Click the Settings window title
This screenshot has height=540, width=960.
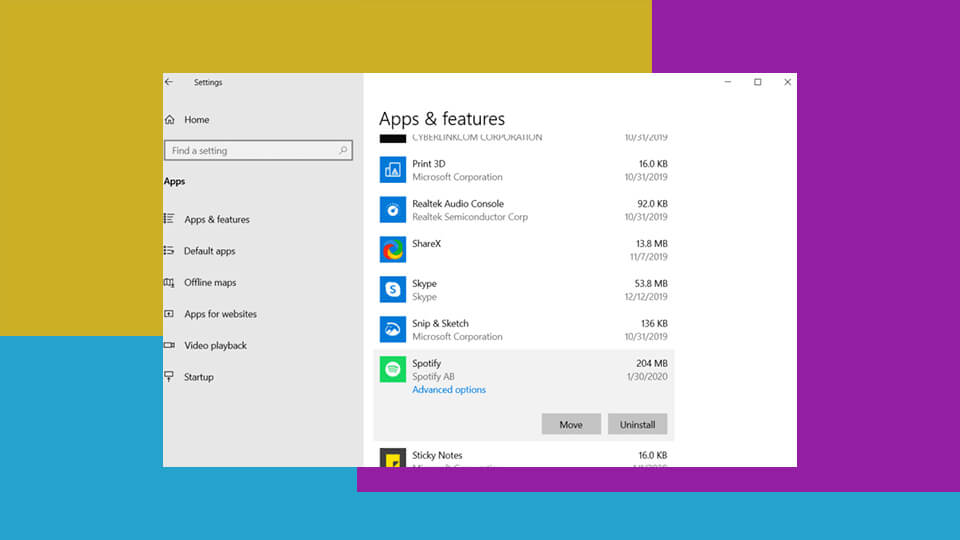208,82
